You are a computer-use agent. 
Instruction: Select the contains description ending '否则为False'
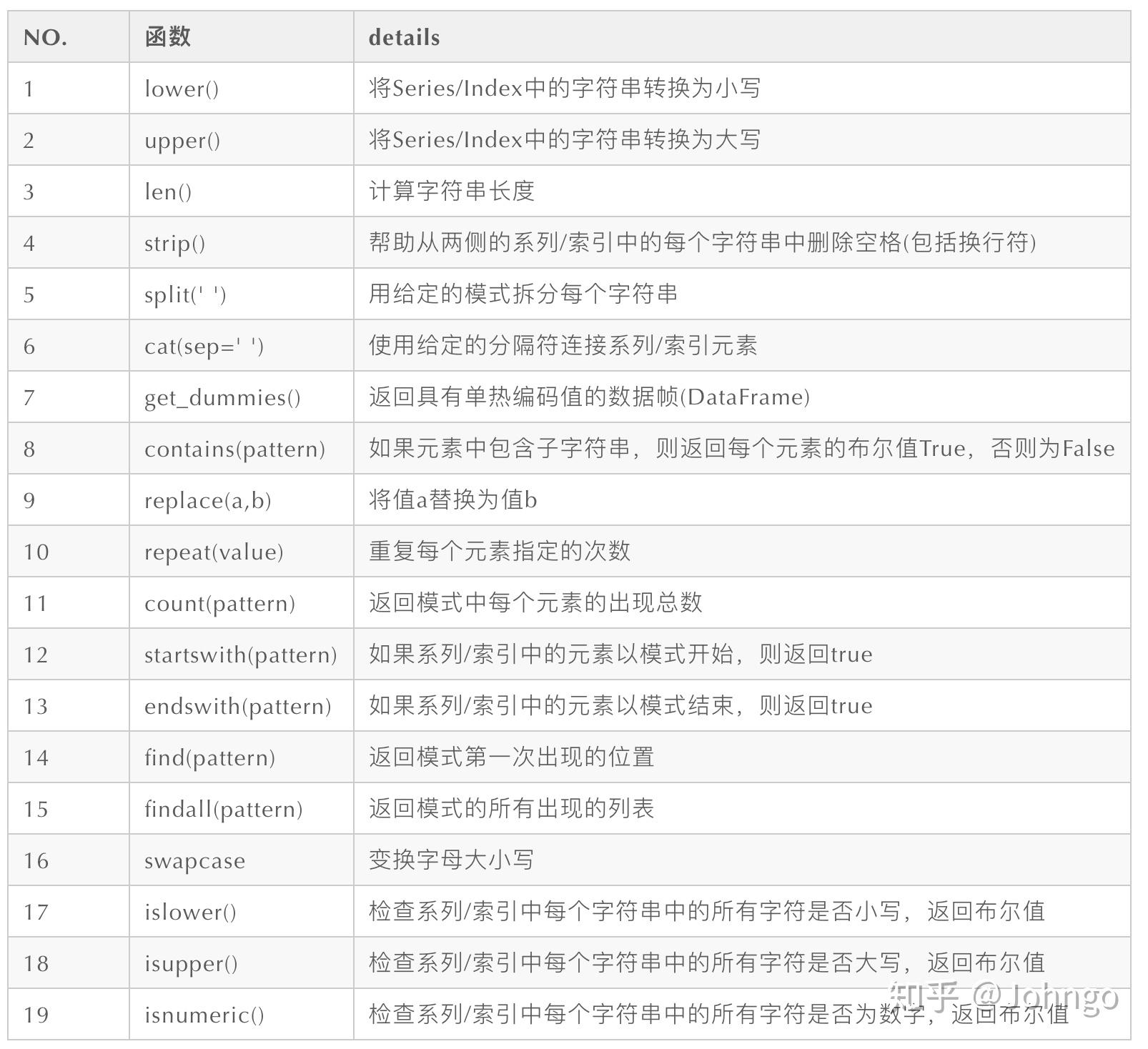click(x=742, y=448)
